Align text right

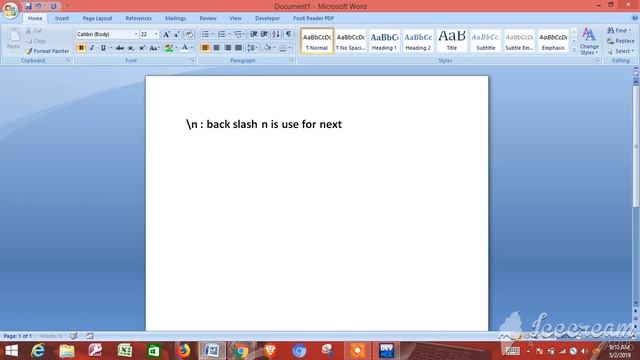[x=227, y=48]
